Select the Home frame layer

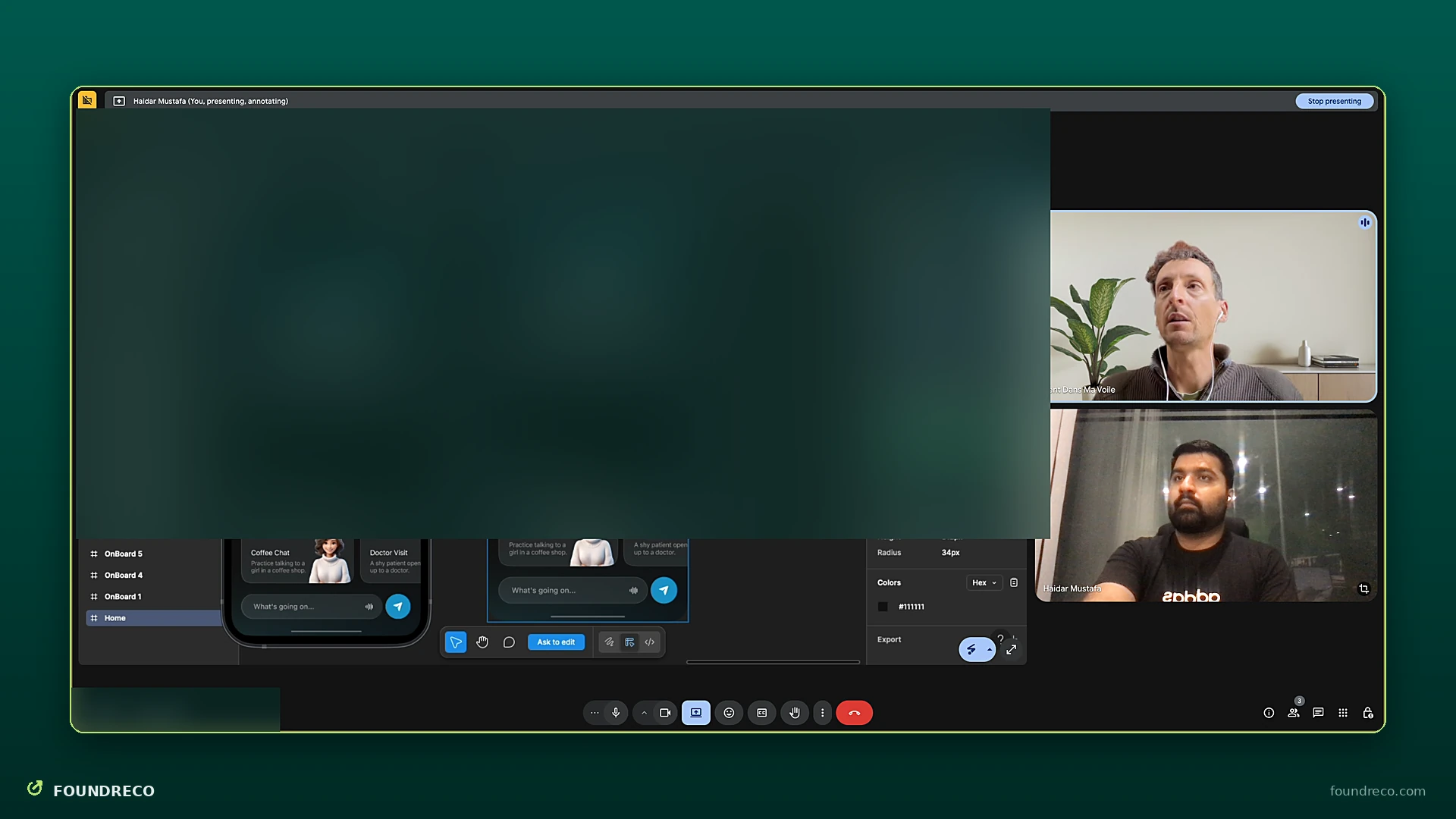click(x=154, y=618)
